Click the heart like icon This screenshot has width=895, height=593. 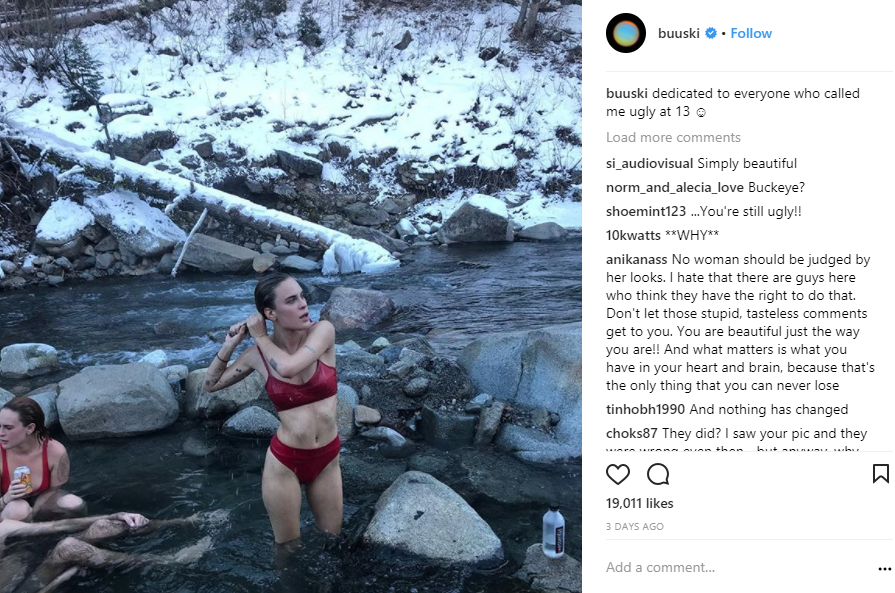tap(619, 474)
